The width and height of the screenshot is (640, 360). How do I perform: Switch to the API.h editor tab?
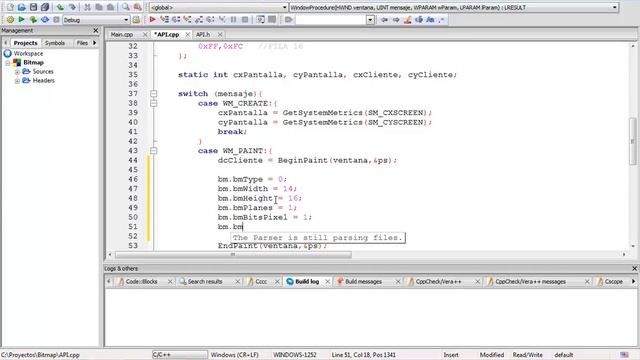click(203, 35)
